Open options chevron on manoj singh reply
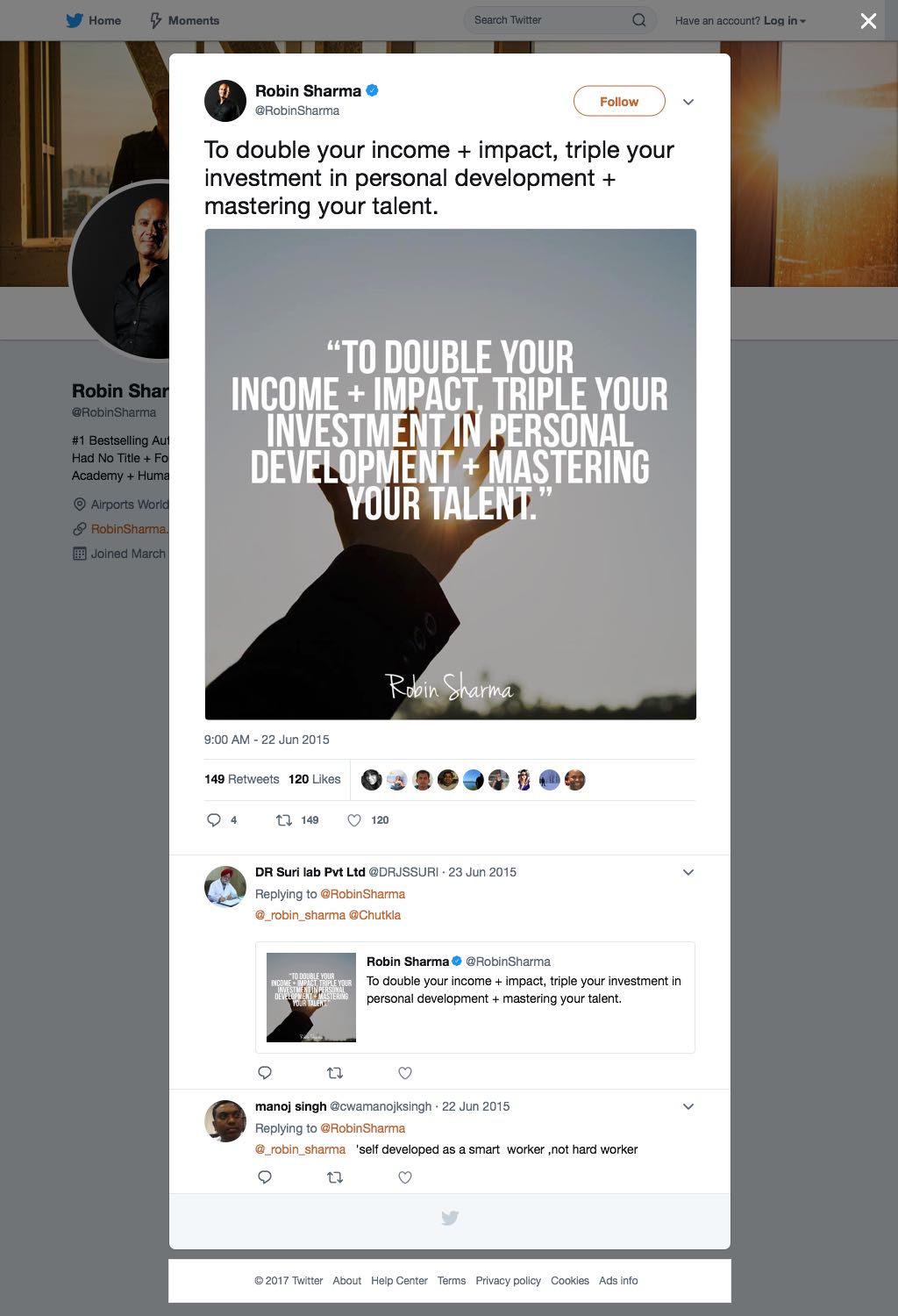Screen dimensions: 898x1316 (x=688, y=1106)
